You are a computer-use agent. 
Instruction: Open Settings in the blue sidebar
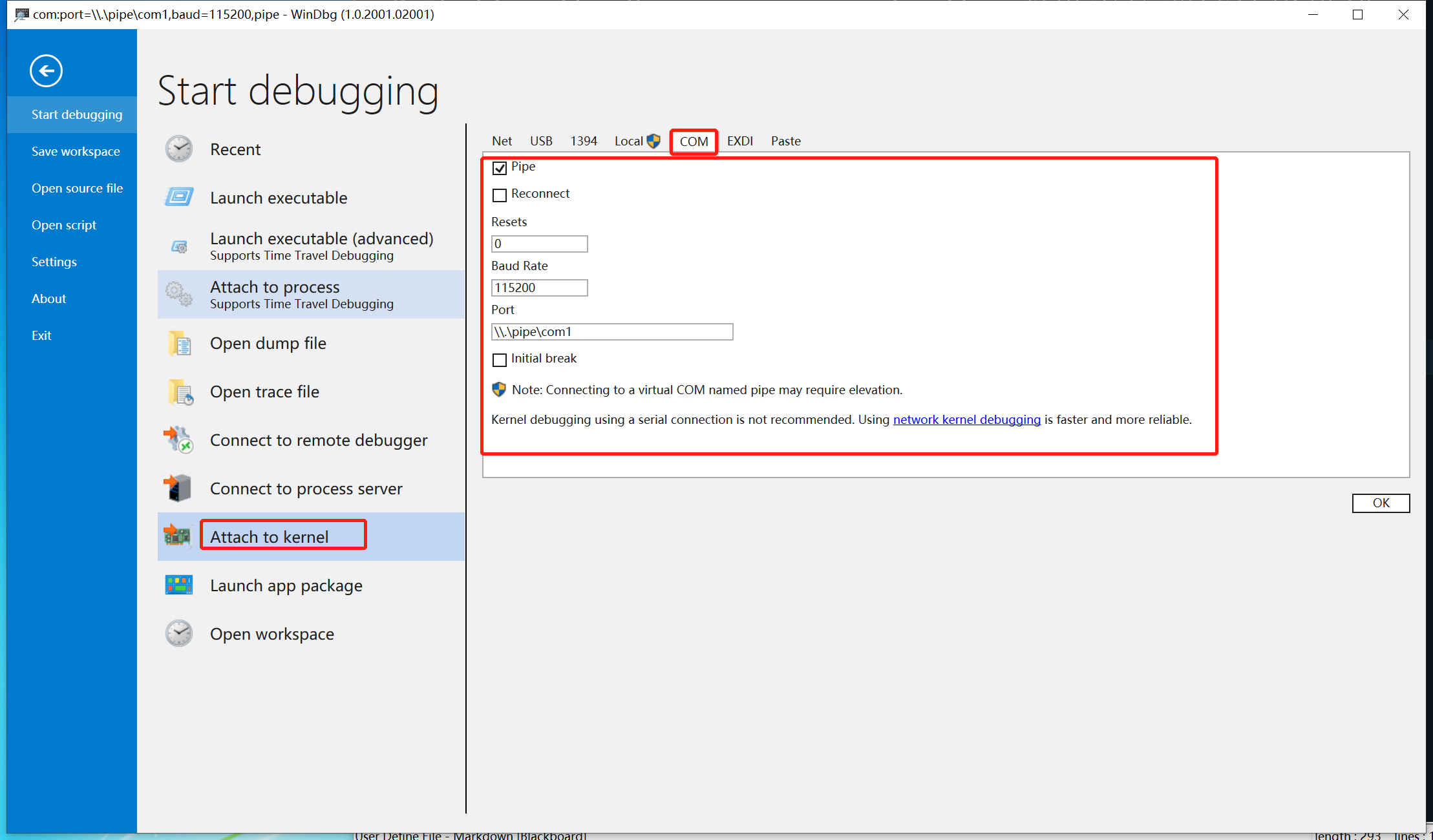coord(54,262)
